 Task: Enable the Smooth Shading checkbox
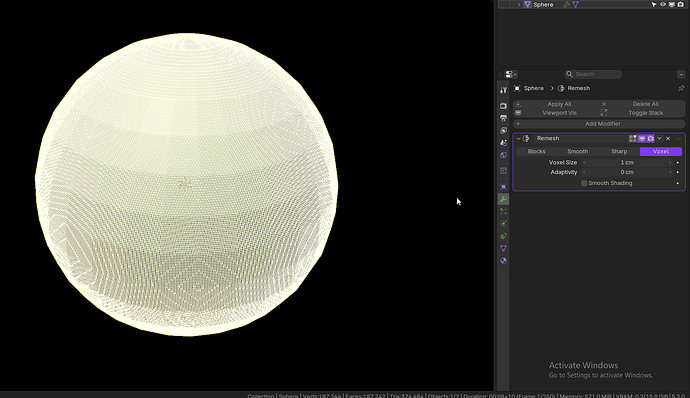(x=584, y=183)
